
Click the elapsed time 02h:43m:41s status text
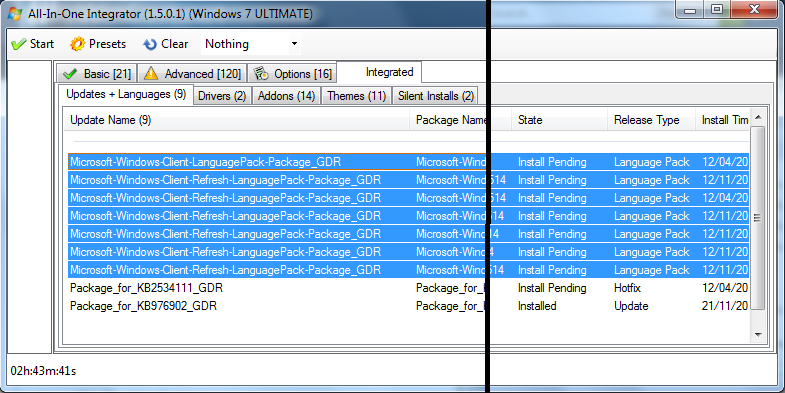44,371
